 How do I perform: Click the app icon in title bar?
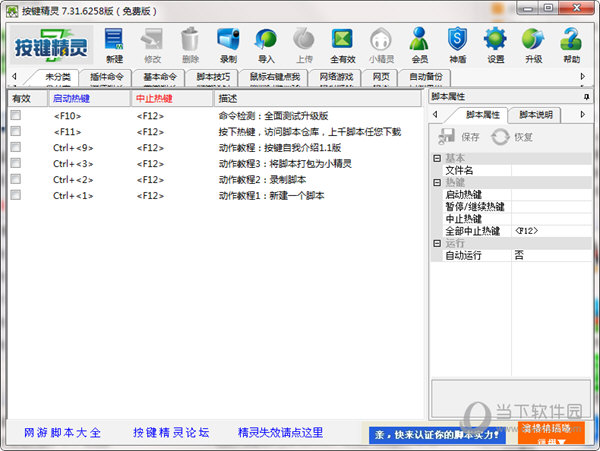[x=12, y=11]
